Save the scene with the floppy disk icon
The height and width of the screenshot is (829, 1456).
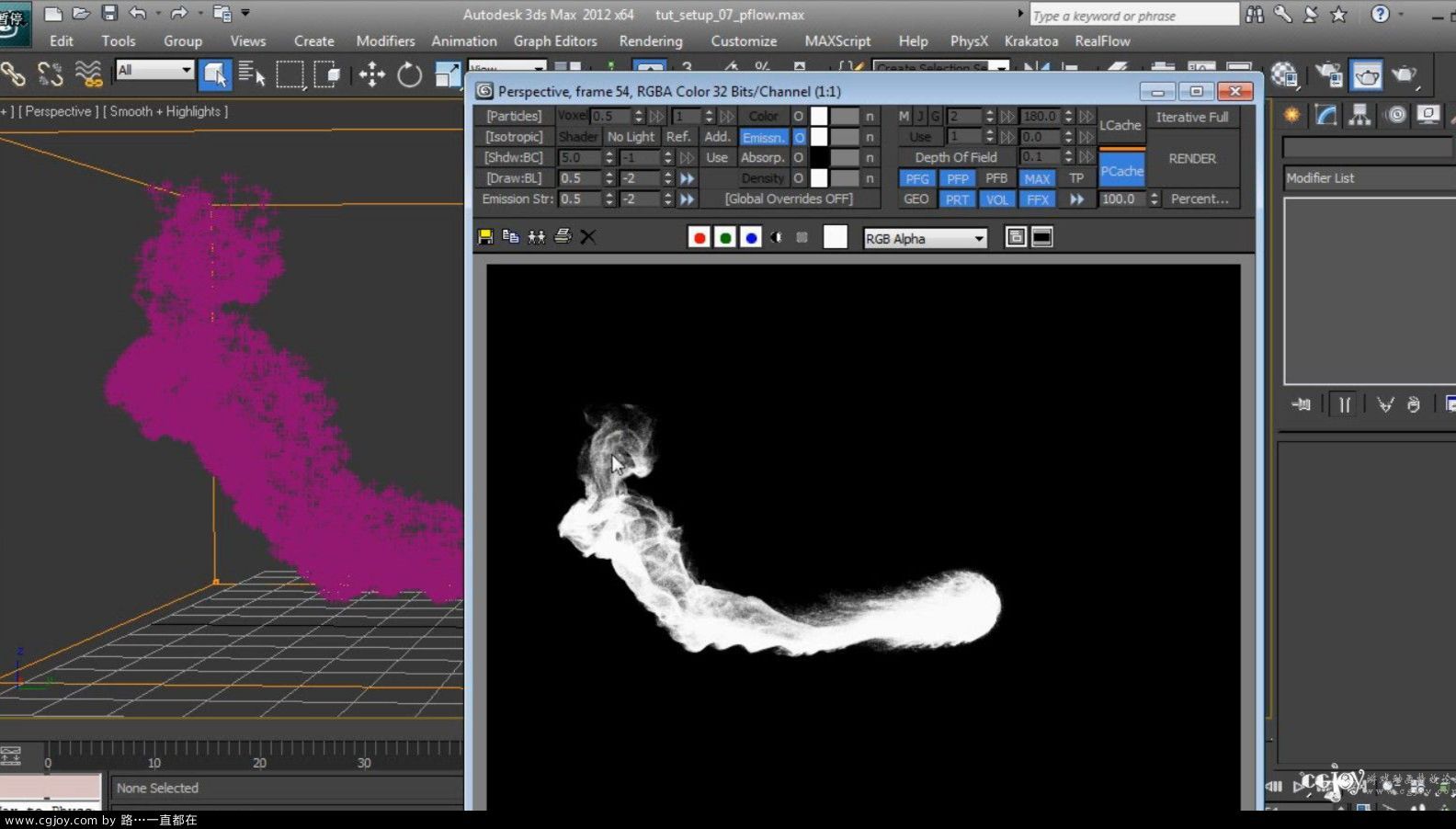pos(109,14)
